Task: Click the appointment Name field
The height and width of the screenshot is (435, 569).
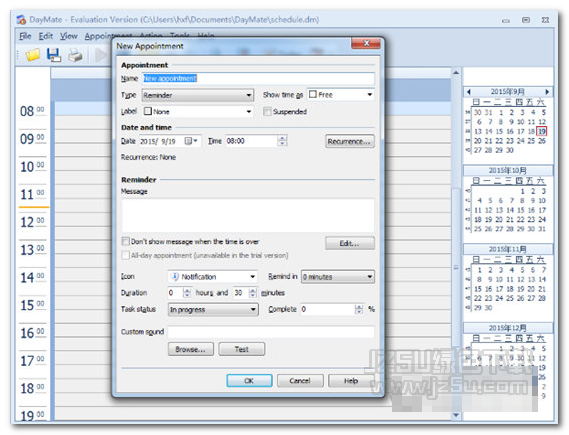Action: (258, 78)
